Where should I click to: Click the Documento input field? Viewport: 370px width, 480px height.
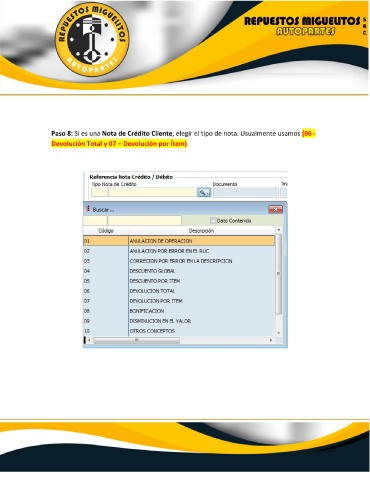pos(246,192)
